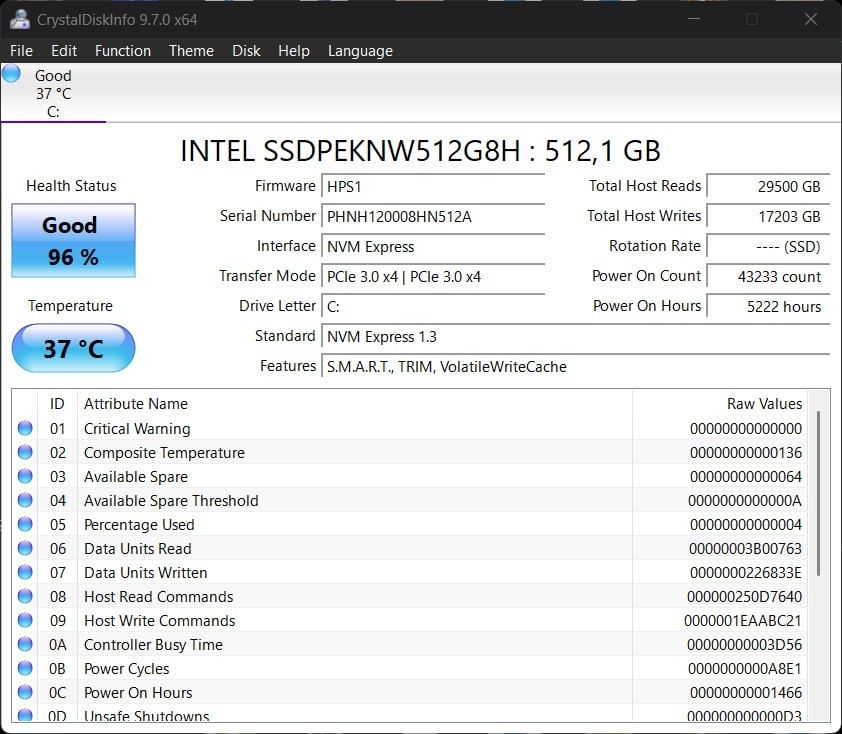
Task: Click the attribute list vertical scrollbar
Action: 818,493
